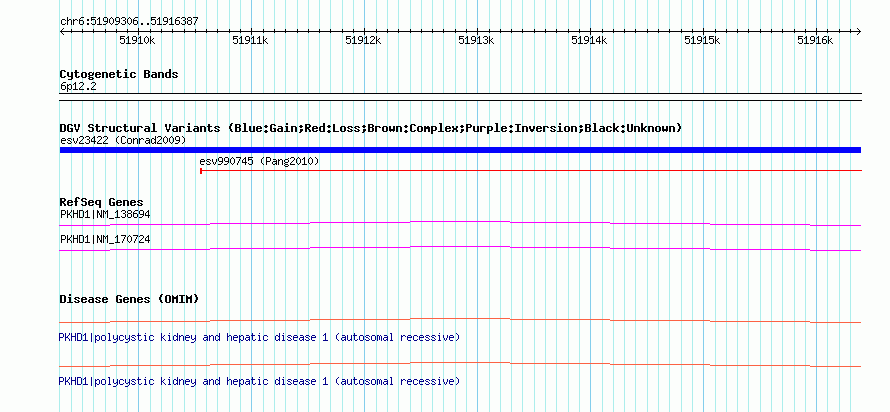Click the RefSeq Genes track heading
890x412 pixels.
tap(102, 202)
